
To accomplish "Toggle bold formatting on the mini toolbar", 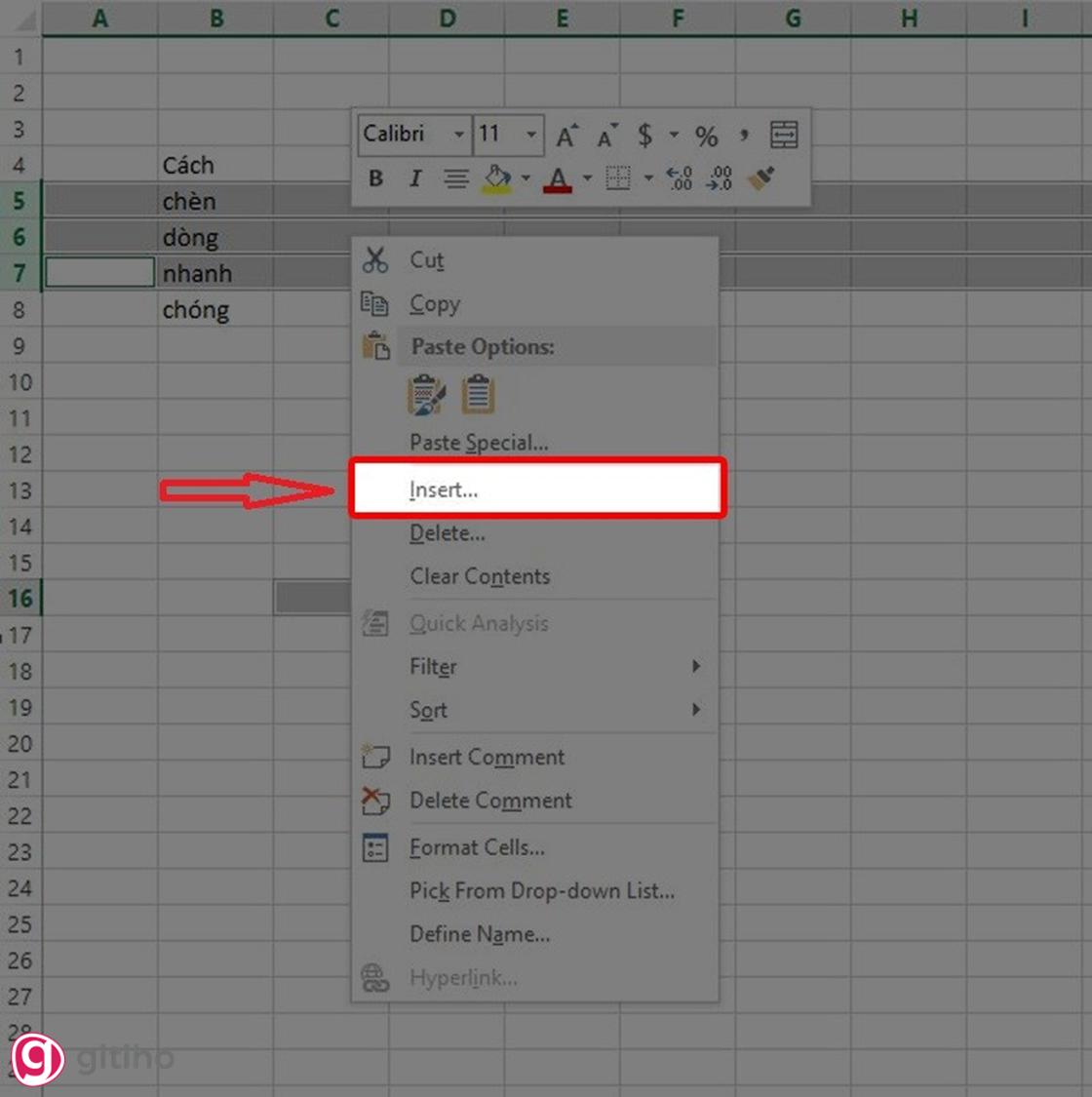I will coord(374,178).
